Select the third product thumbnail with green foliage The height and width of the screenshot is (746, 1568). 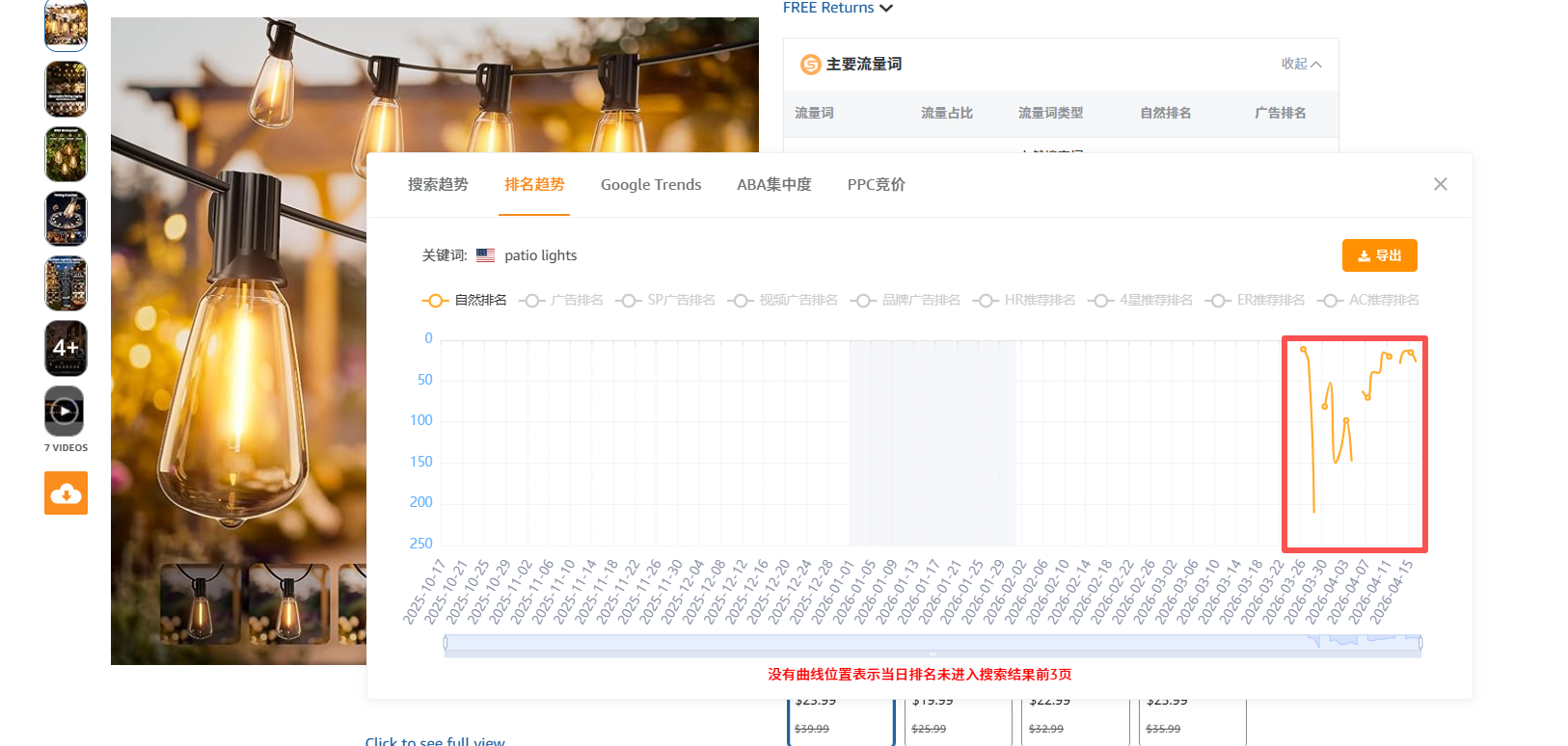66,154
